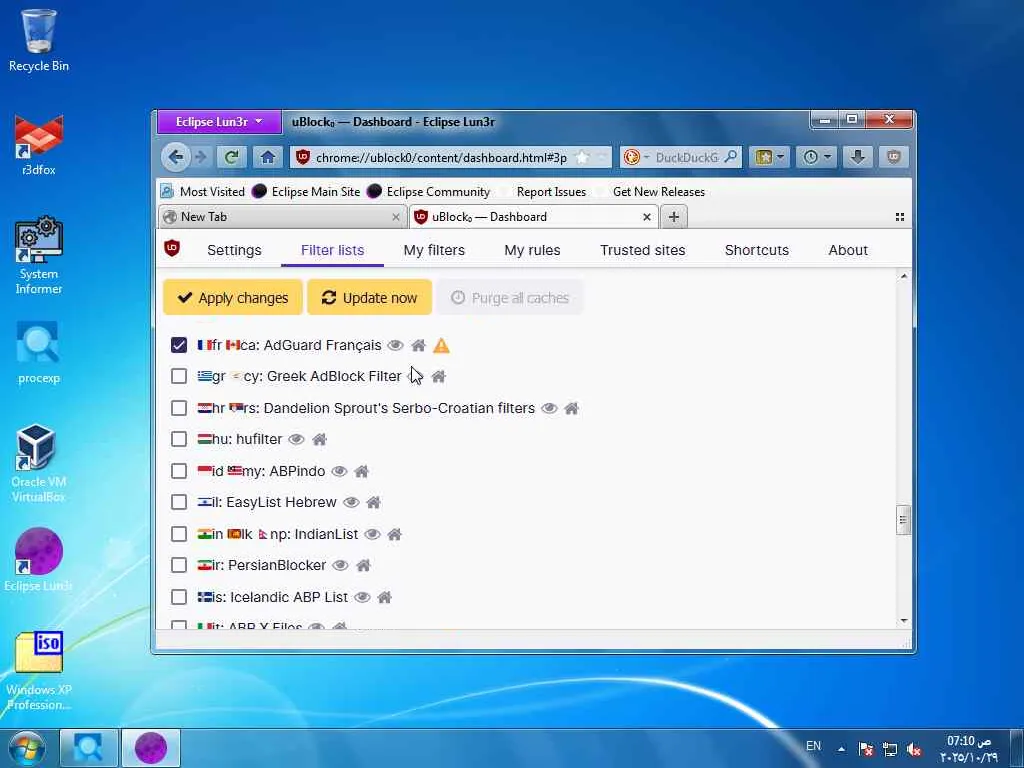Click the scrollbar down arrow
Viewport: 1024px width, 768px height.
(x=904, y=620)
